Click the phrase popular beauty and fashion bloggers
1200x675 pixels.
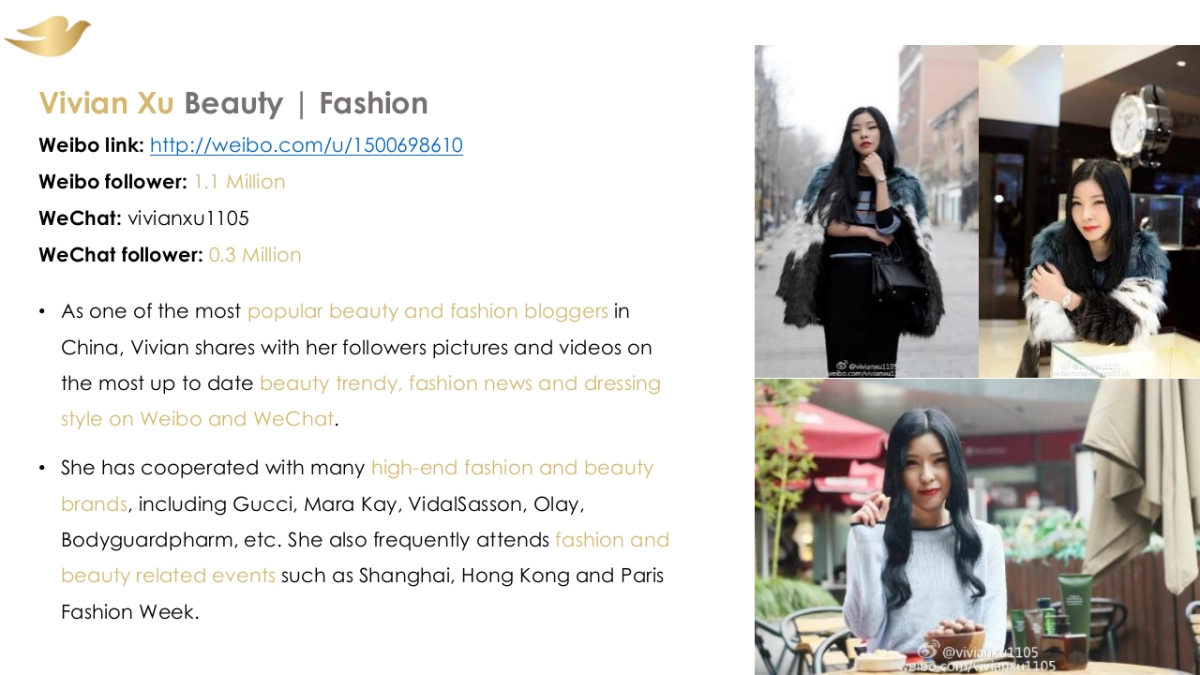(428, 311)
